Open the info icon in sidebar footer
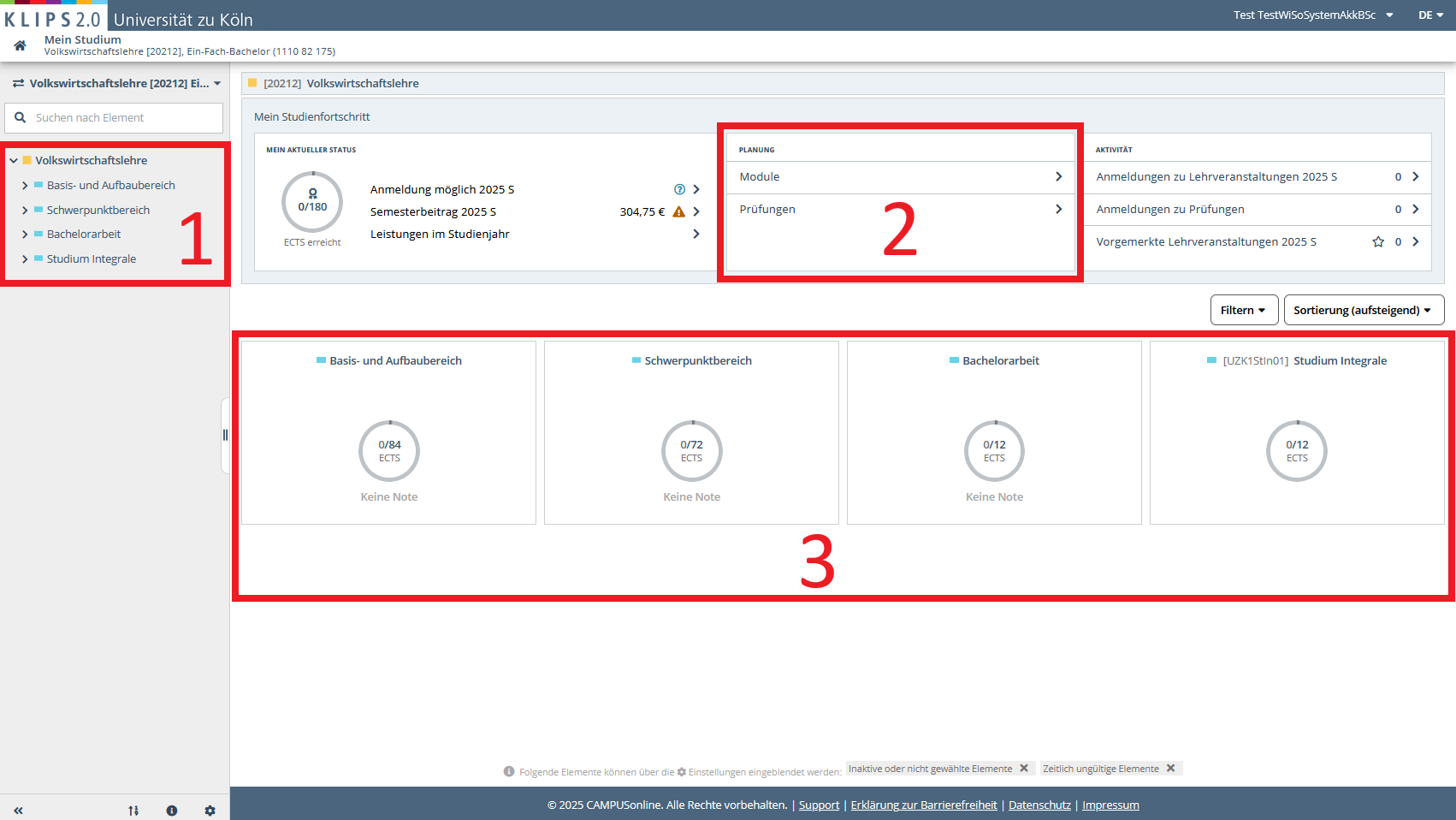1456x820 pixels. click(172, 811)
